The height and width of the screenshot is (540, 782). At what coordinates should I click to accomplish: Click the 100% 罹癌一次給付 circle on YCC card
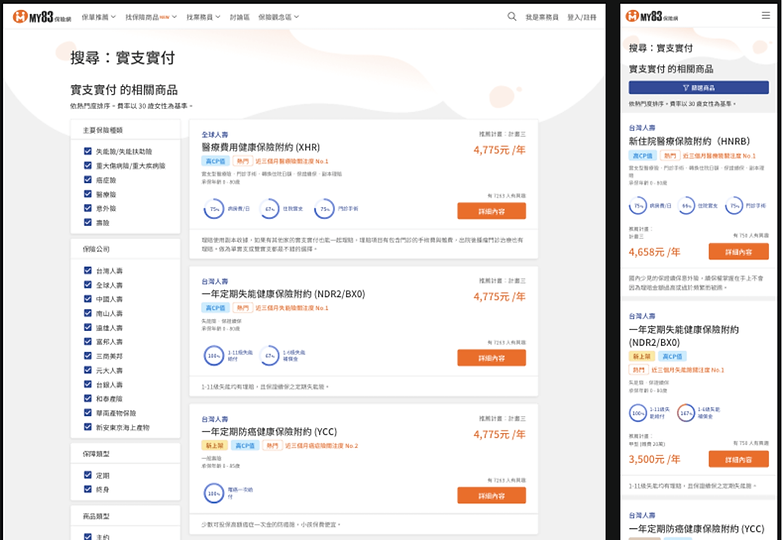pyautogui.click(x=213, y=493)
